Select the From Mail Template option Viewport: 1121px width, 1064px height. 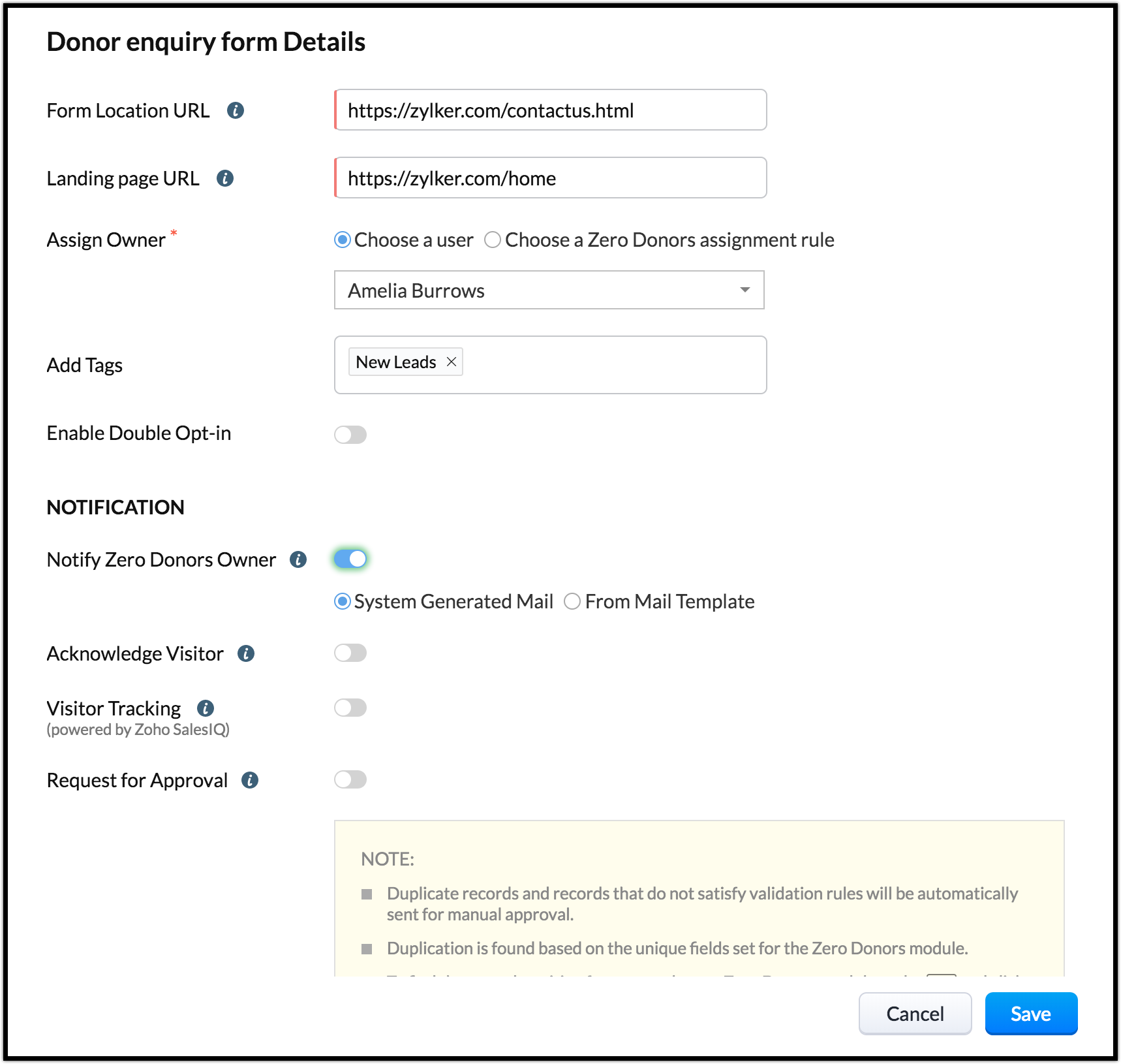572,601
